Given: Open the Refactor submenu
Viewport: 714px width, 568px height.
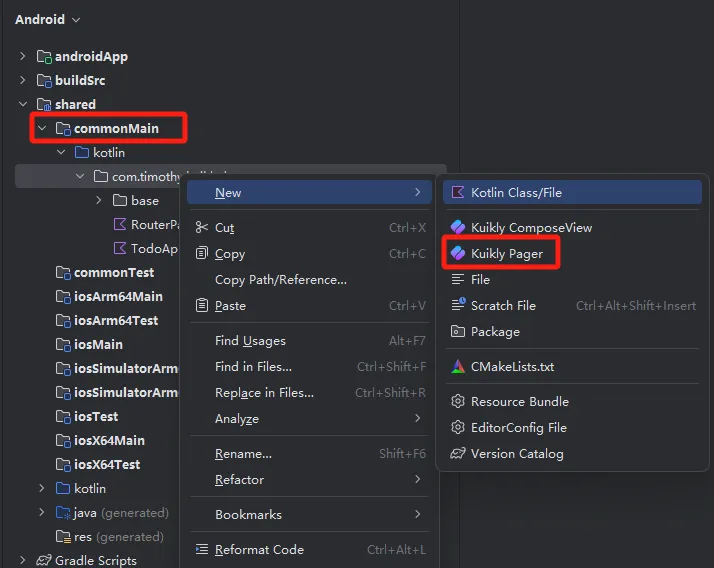Looking at the screenshot, I should 309,479.
